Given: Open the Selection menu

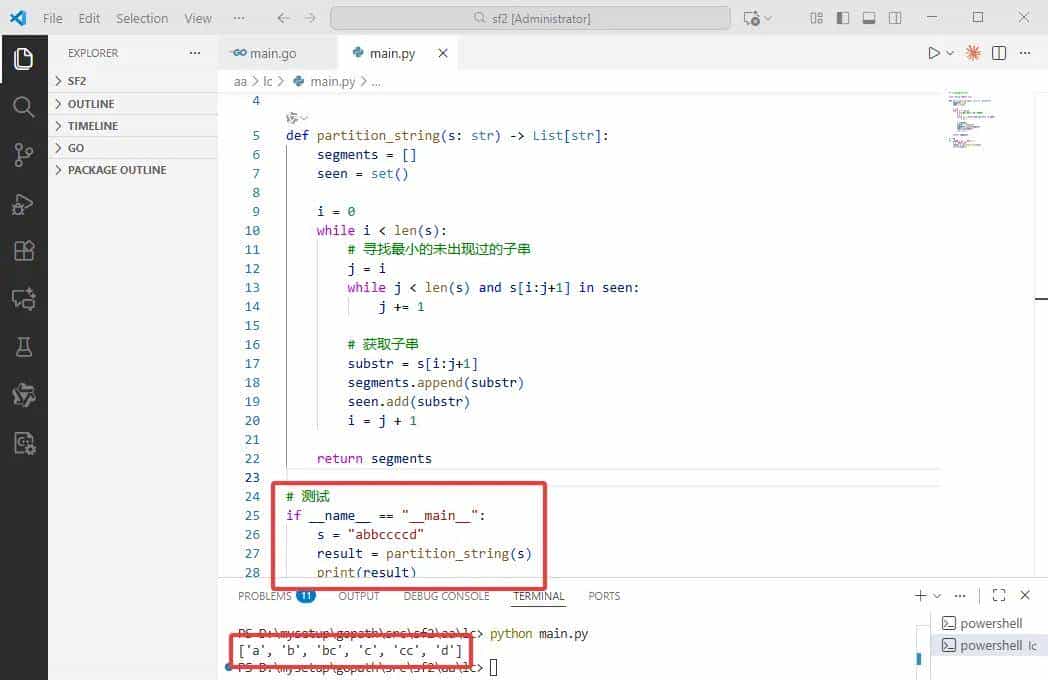Looking at the screenshot, I should pos(142,18).
